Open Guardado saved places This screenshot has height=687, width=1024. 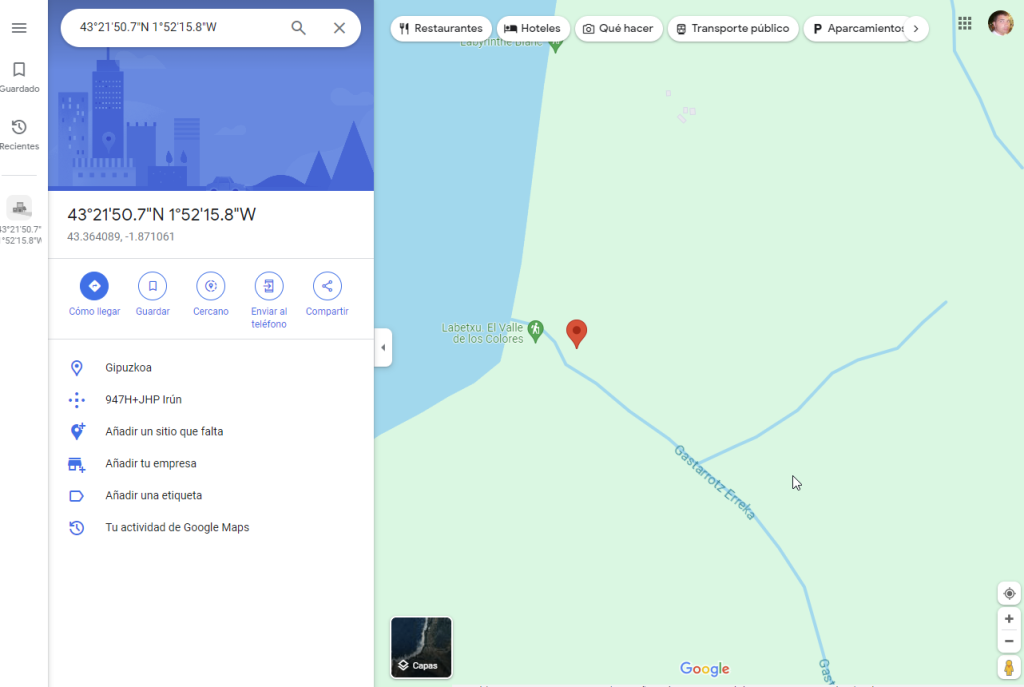click(x=19, y=77)
